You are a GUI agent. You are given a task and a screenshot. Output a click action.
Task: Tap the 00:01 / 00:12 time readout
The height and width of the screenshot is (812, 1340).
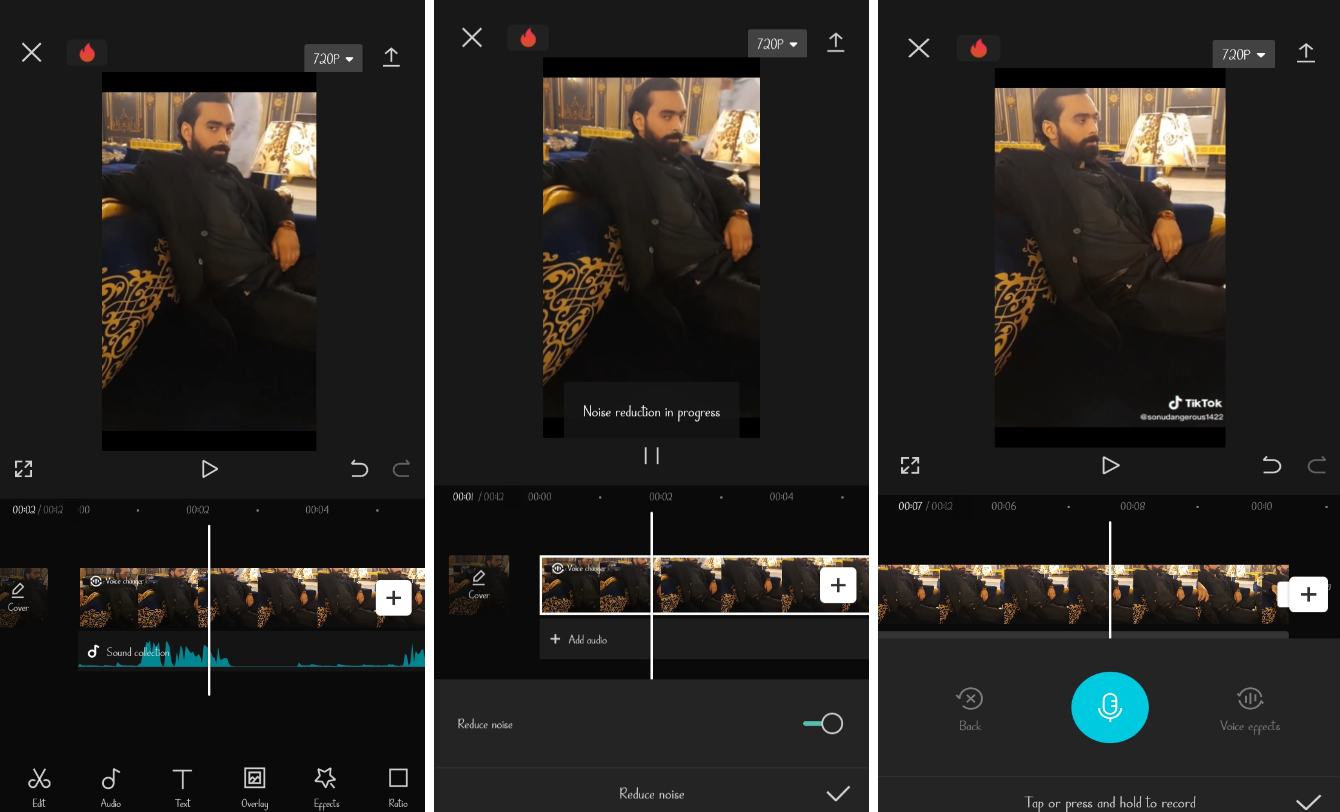[478, 497]
